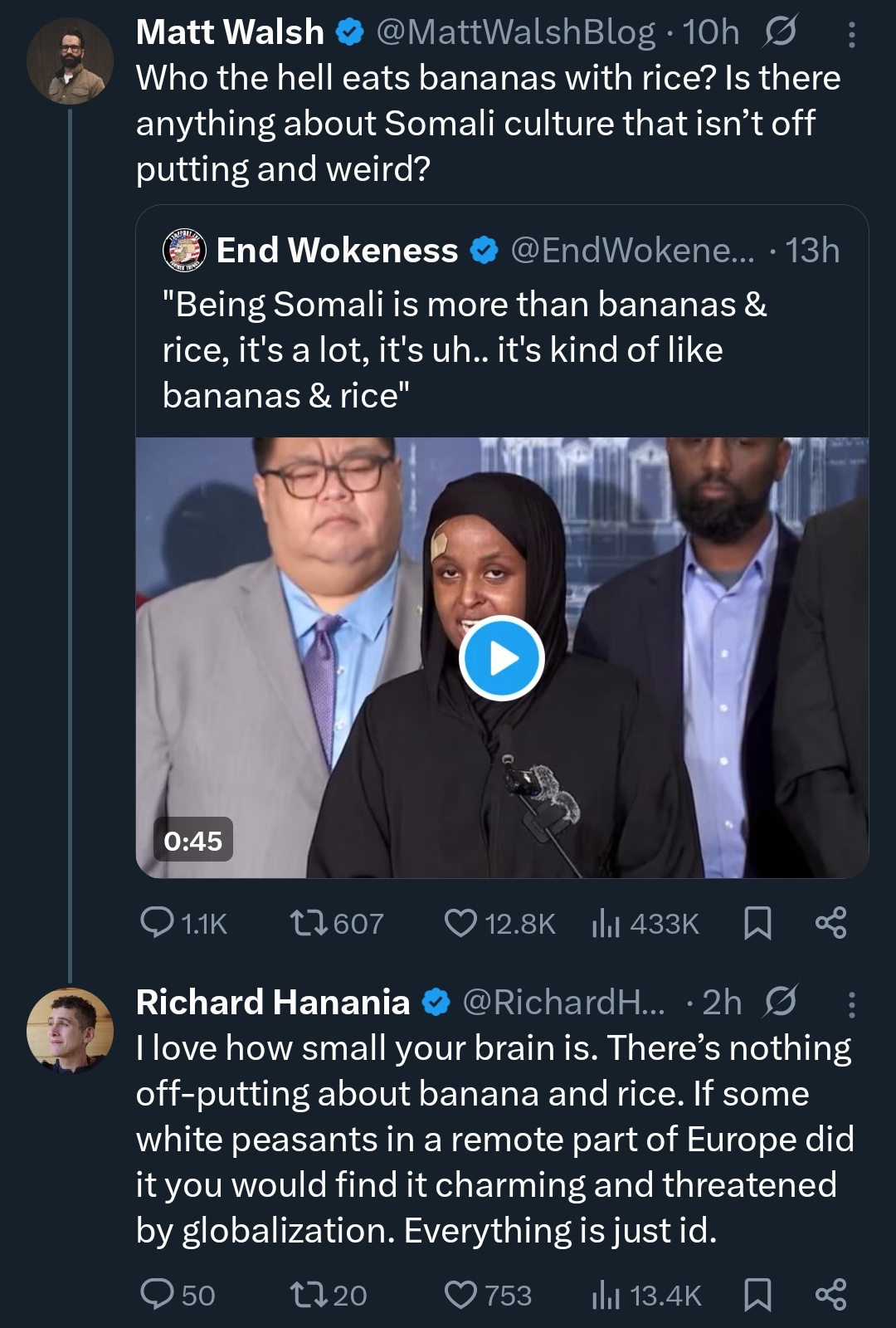Open reply thread on Matt Walsh's tweet

tap(158, 923)
